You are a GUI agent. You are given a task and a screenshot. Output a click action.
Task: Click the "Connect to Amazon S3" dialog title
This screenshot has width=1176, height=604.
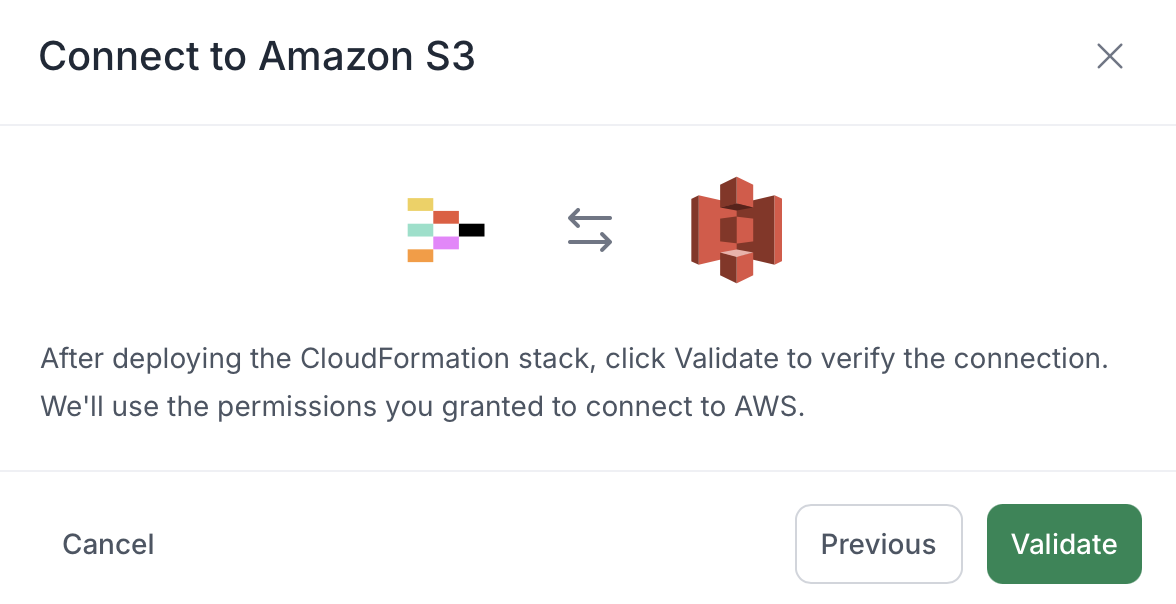[256, 56]
